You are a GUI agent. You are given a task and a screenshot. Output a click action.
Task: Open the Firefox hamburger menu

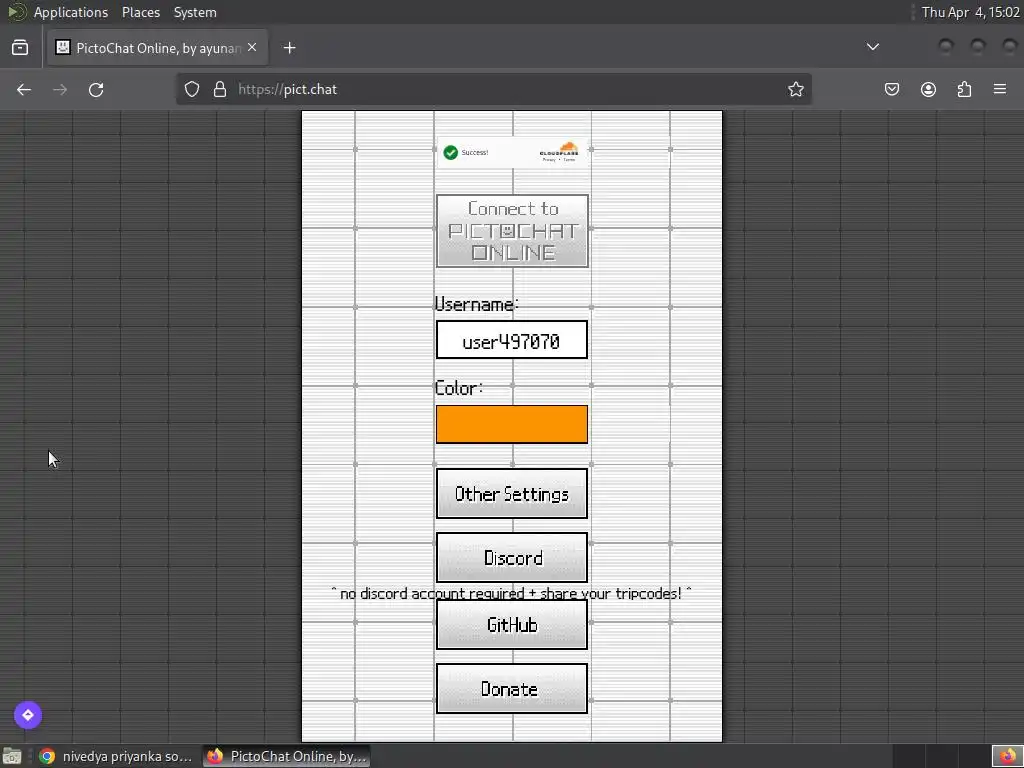click(x=1000, y=89)
